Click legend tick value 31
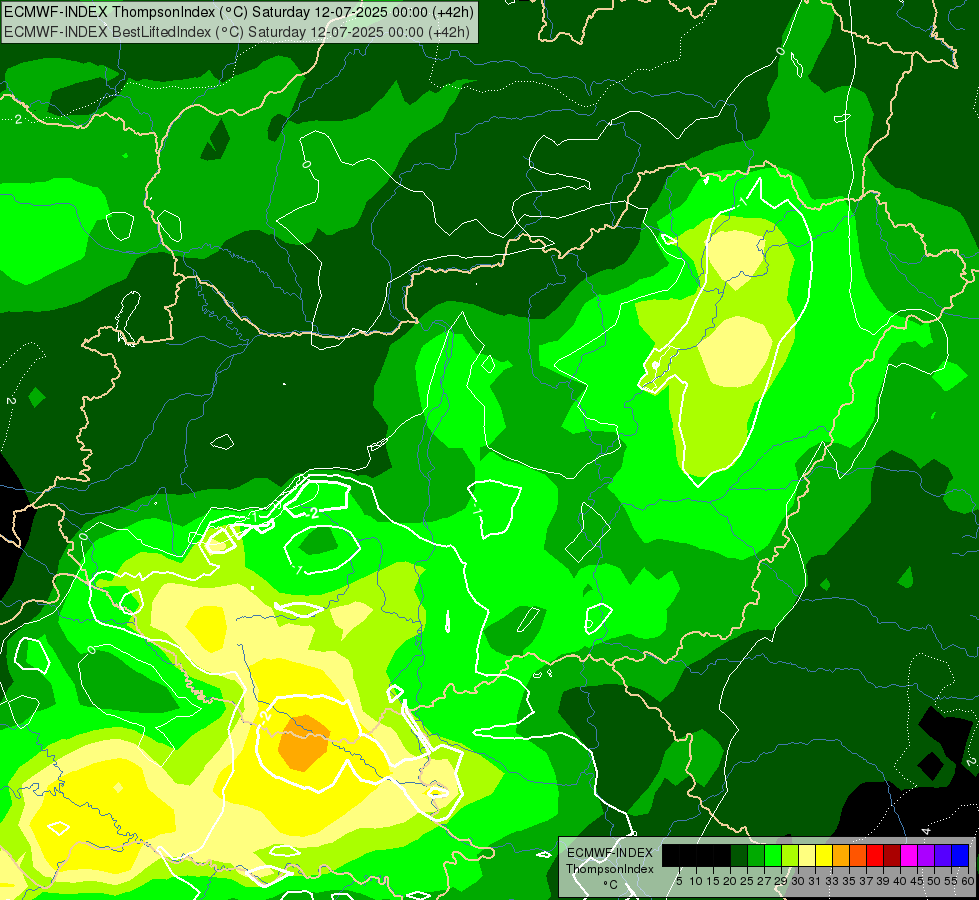 (x=815, y=881)
